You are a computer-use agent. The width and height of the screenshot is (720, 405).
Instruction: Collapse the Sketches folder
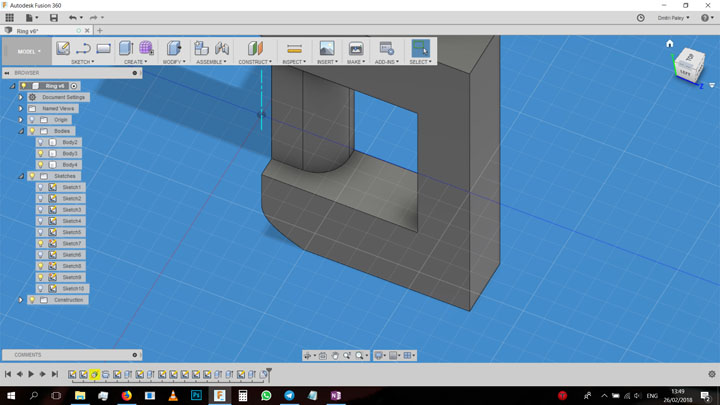[x=21, y=176]
